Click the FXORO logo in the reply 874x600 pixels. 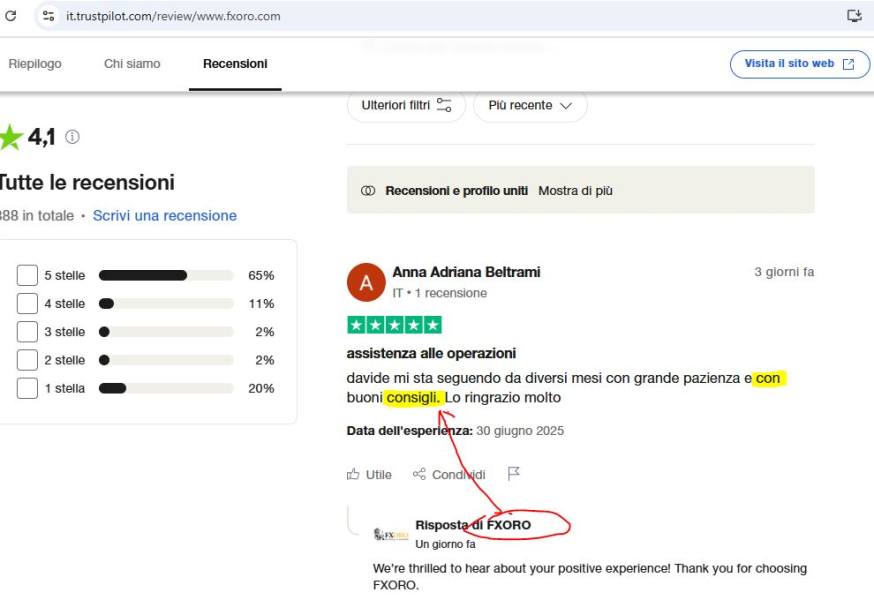click(x=391, y=535)
